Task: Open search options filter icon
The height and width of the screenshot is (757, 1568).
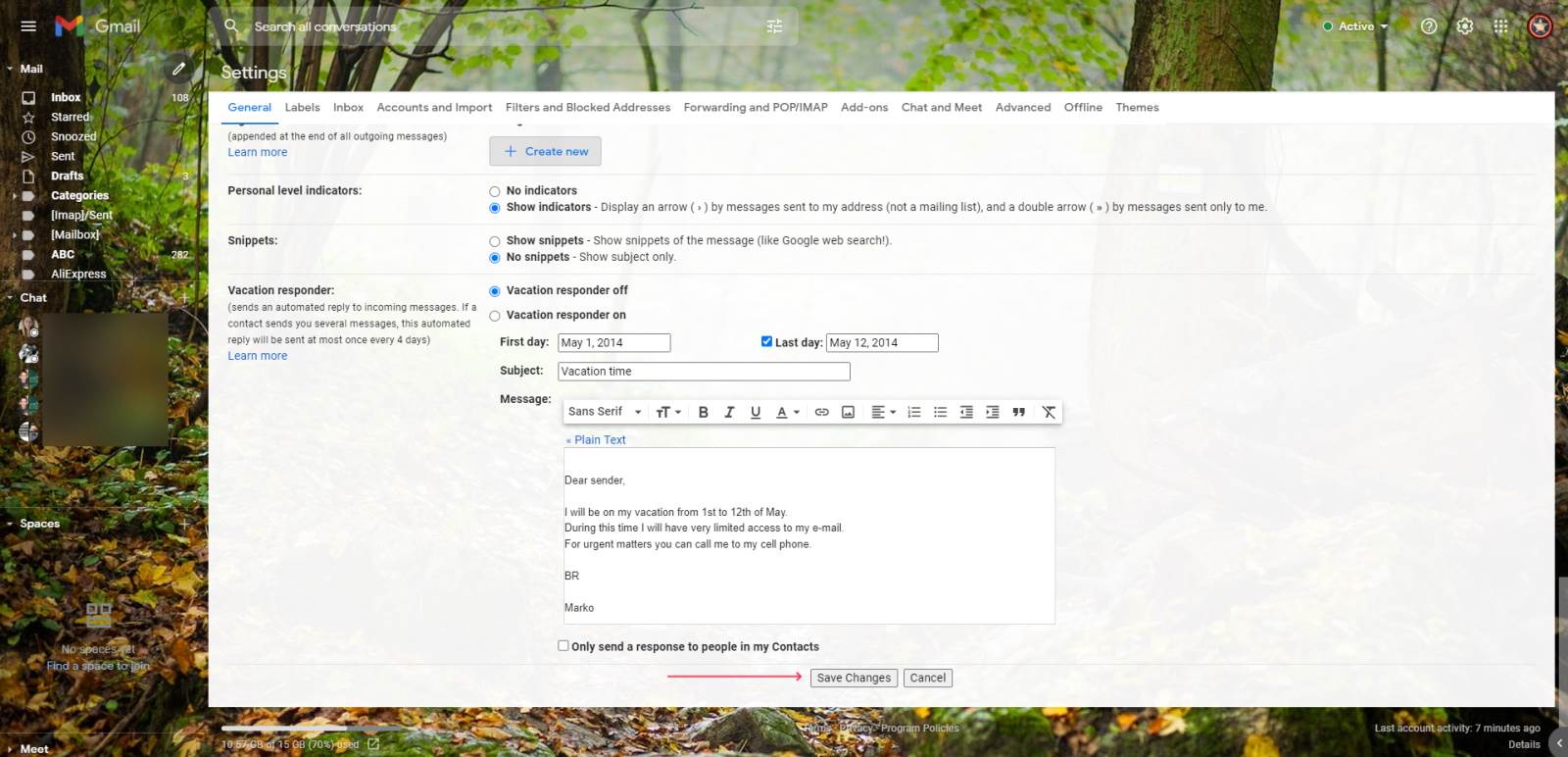Action: tap(774, 26)
